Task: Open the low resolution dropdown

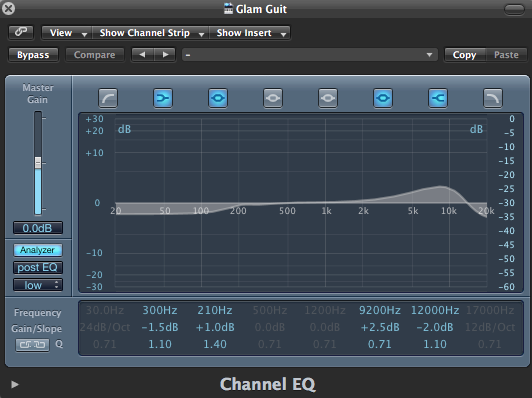Action: pyautogui.click(x=38, y=285)
